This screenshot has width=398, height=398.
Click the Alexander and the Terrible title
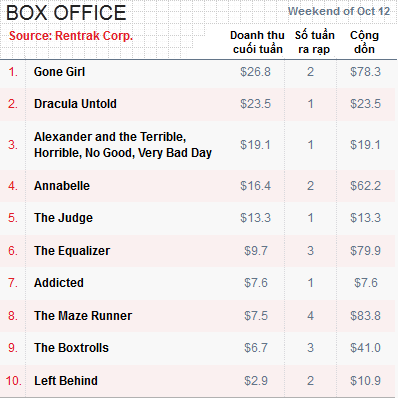tap(123, 145)
